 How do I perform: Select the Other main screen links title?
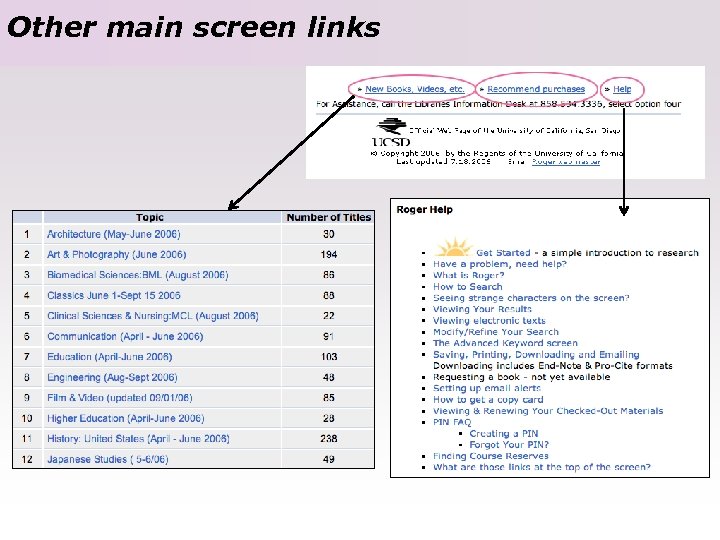click(194, 27)
